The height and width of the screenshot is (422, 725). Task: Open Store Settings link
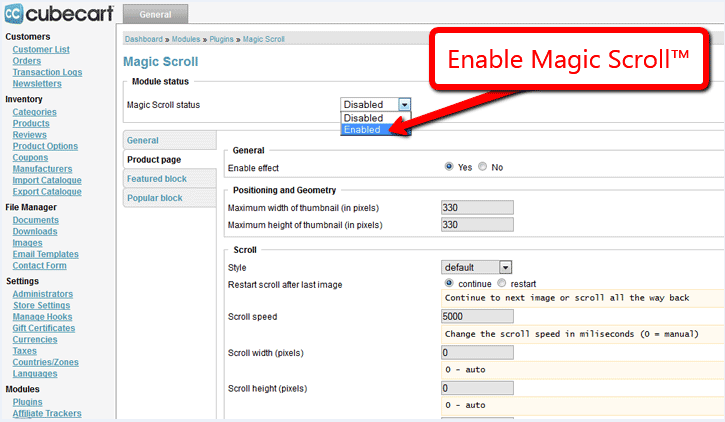point(42,306)
